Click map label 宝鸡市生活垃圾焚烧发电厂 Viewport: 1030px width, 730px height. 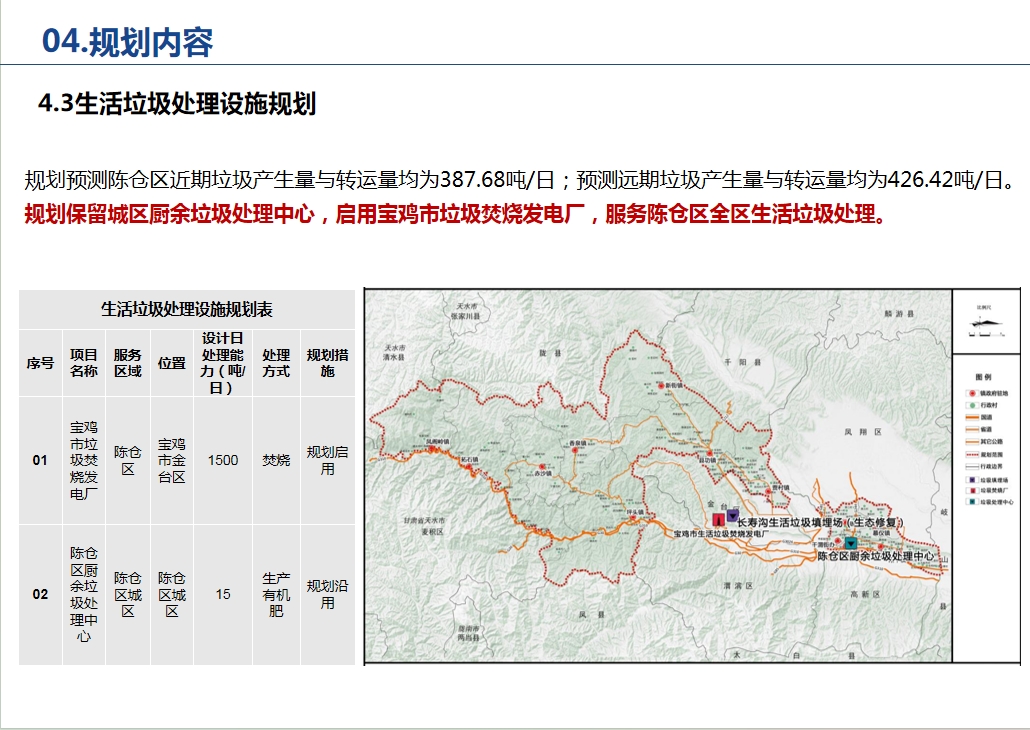click(x=721, y=534)
